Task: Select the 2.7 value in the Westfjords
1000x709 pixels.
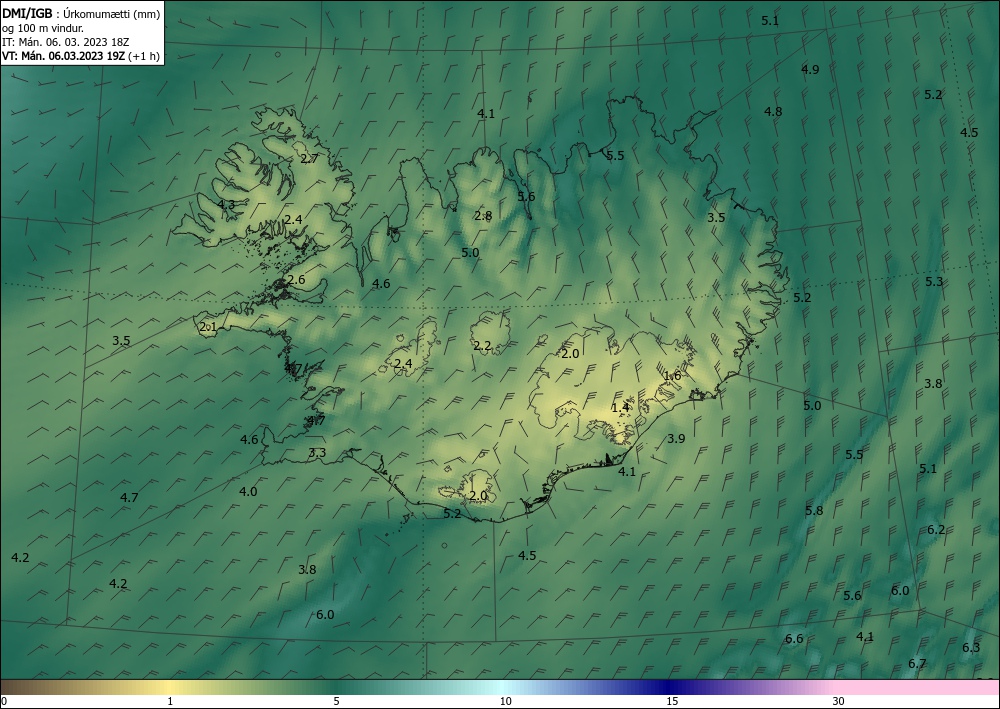Action: (x=309, y=159)
